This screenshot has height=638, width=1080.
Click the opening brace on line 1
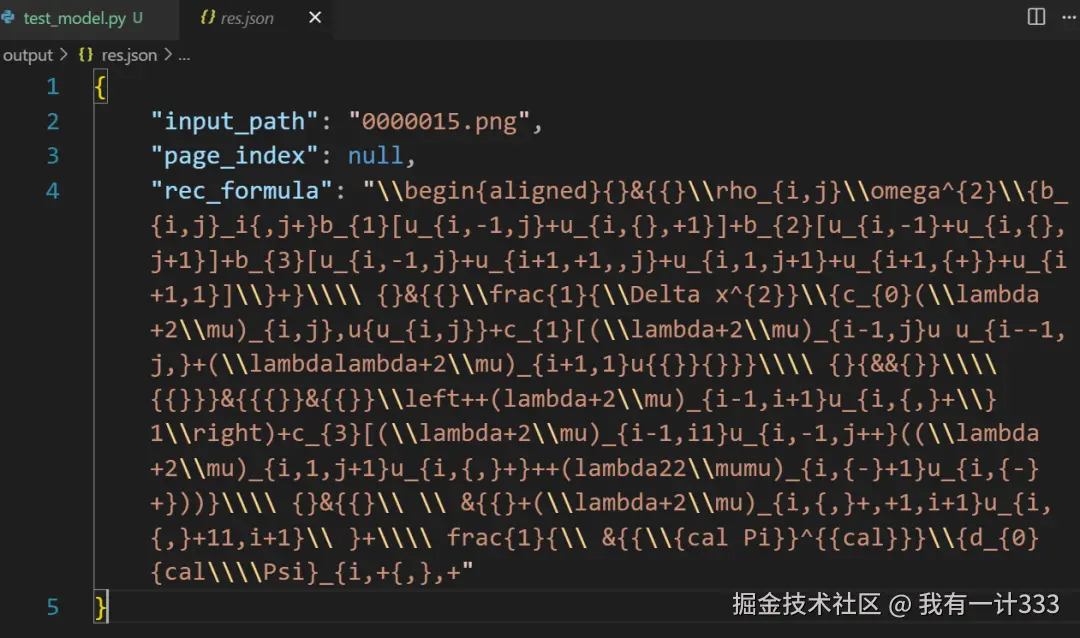(99, 86)
